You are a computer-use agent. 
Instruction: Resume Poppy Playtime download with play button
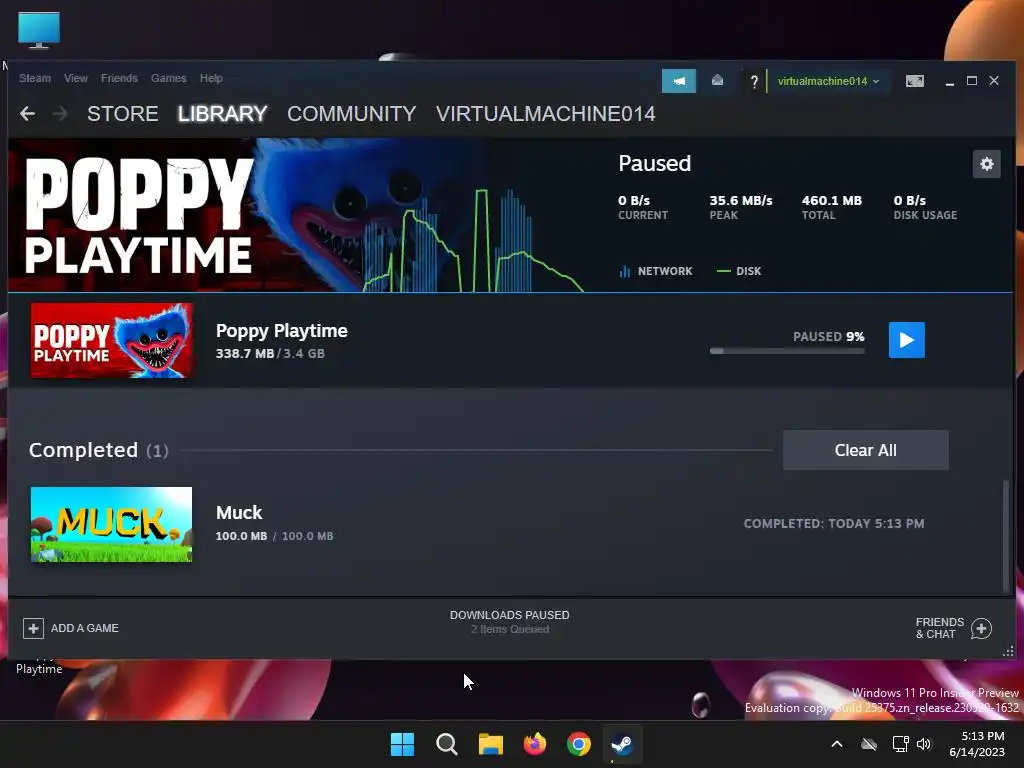click(x=906, y=340)
